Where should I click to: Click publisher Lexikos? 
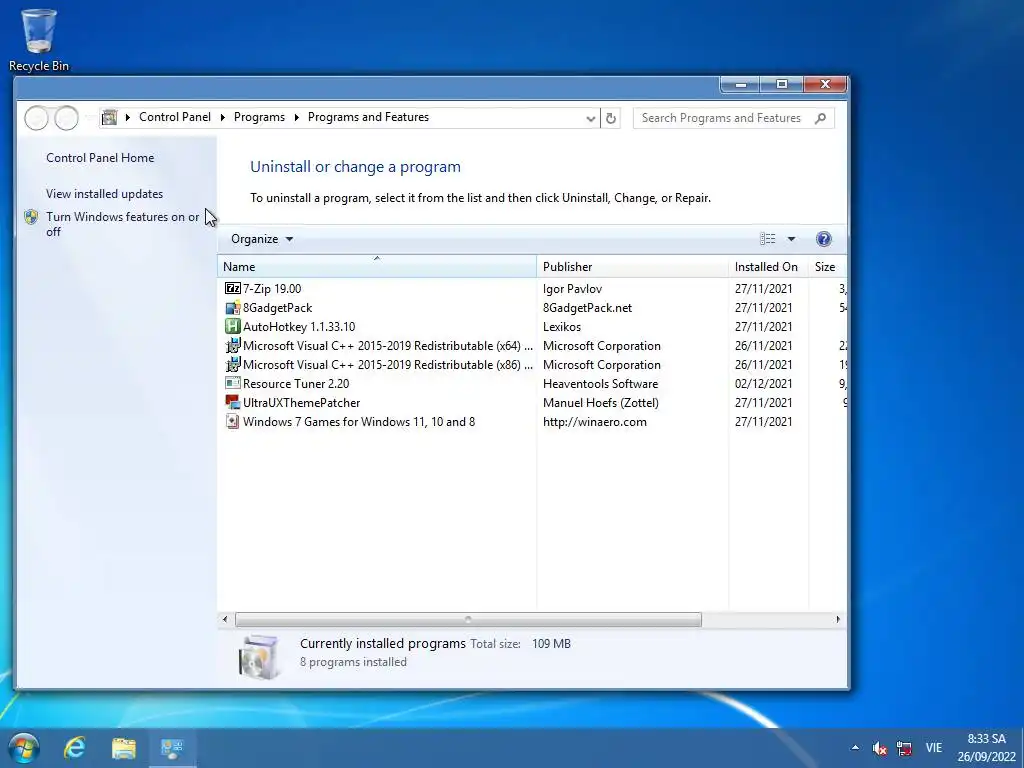pyautogui.click(x=562, y=327)
